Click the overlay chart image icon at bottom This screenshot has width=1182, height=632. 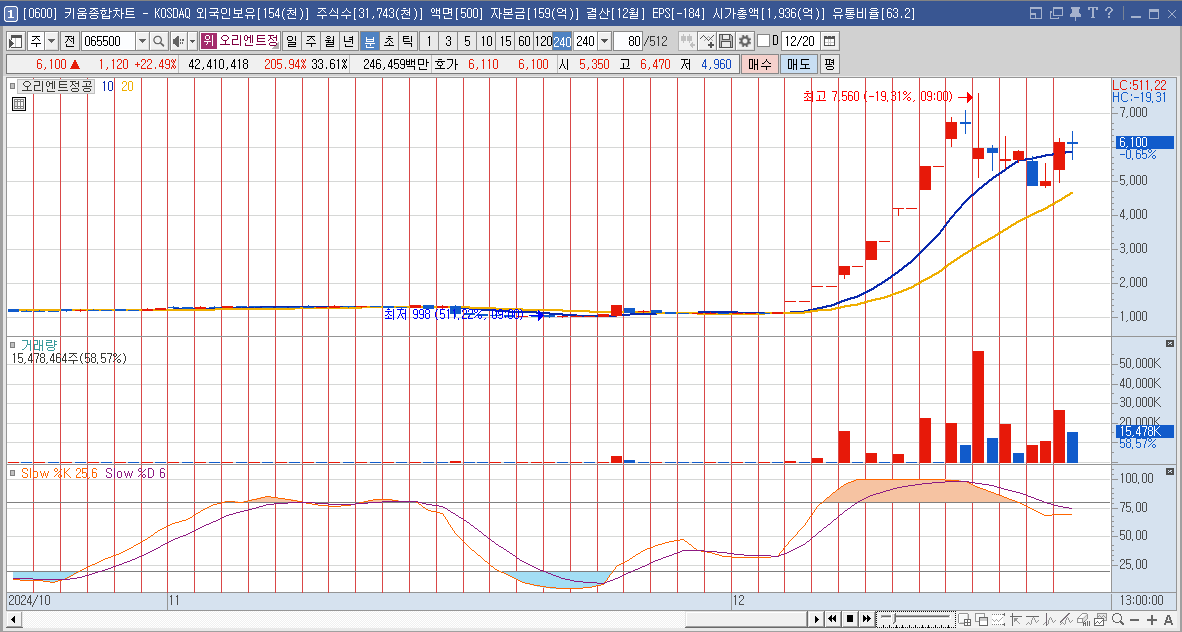click(1101, 619)
